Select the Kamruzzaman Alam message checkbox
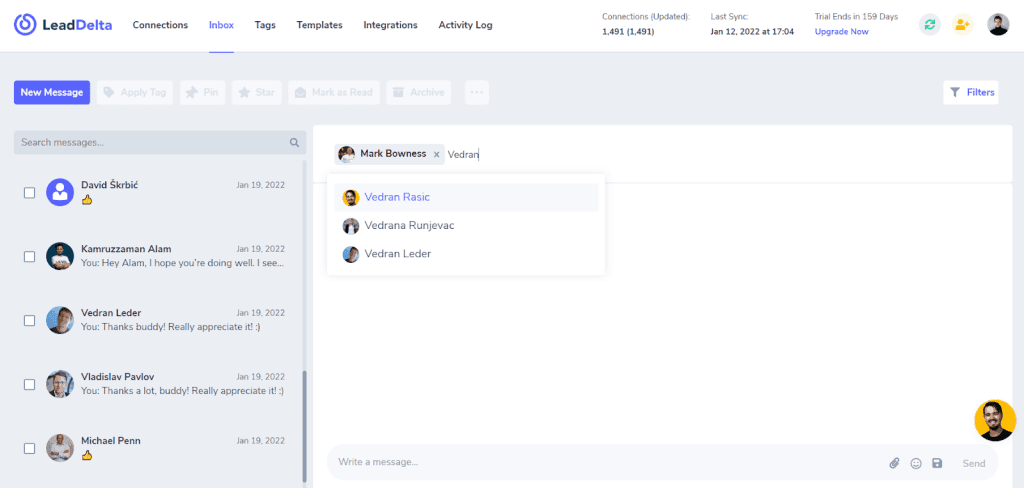The image size is (1024, 488). click(x=29, y=257)
